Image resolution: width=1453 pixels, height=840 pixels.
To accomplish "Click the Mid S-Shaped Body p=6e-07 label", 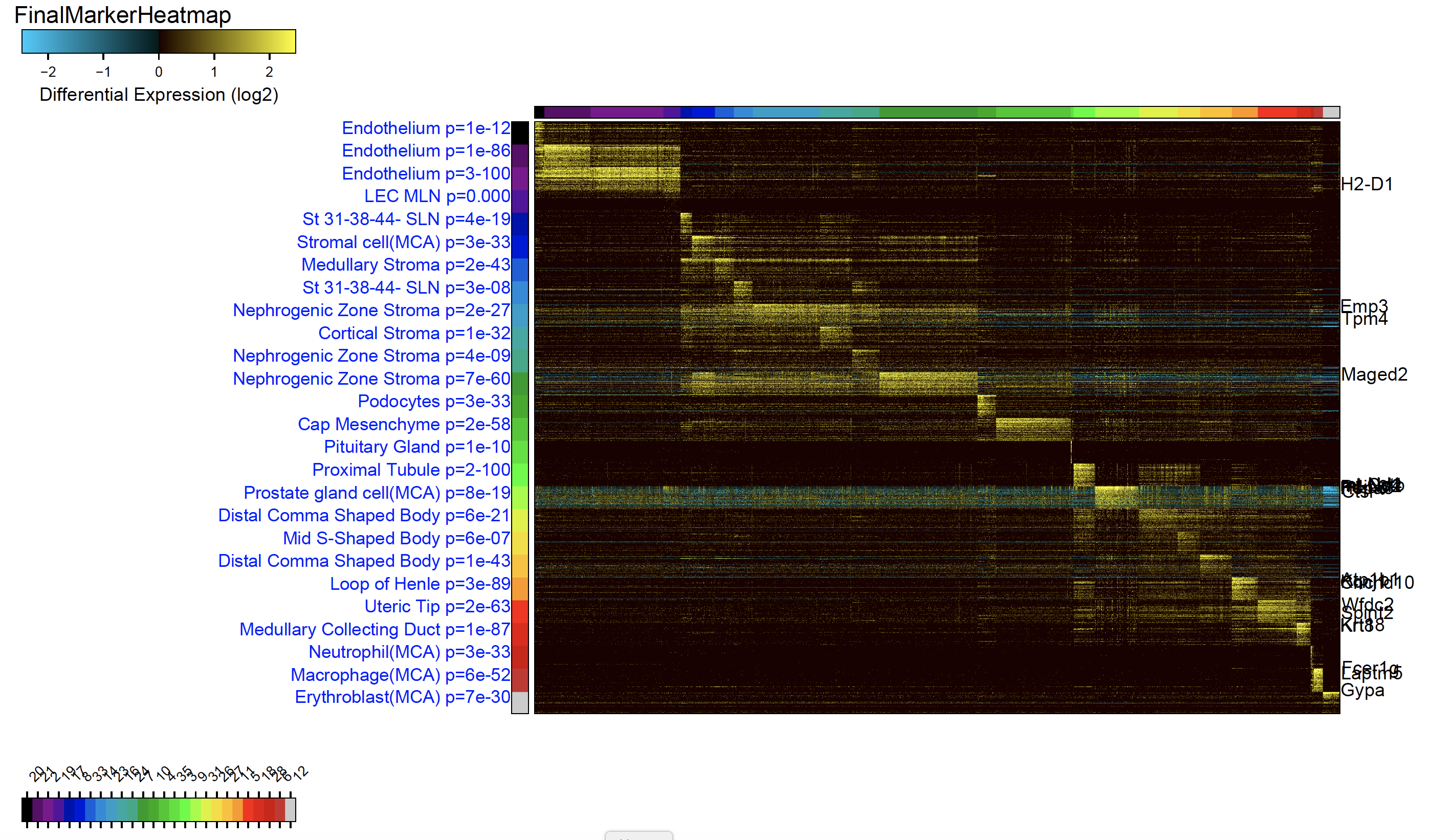I will [x=396, y=539].
